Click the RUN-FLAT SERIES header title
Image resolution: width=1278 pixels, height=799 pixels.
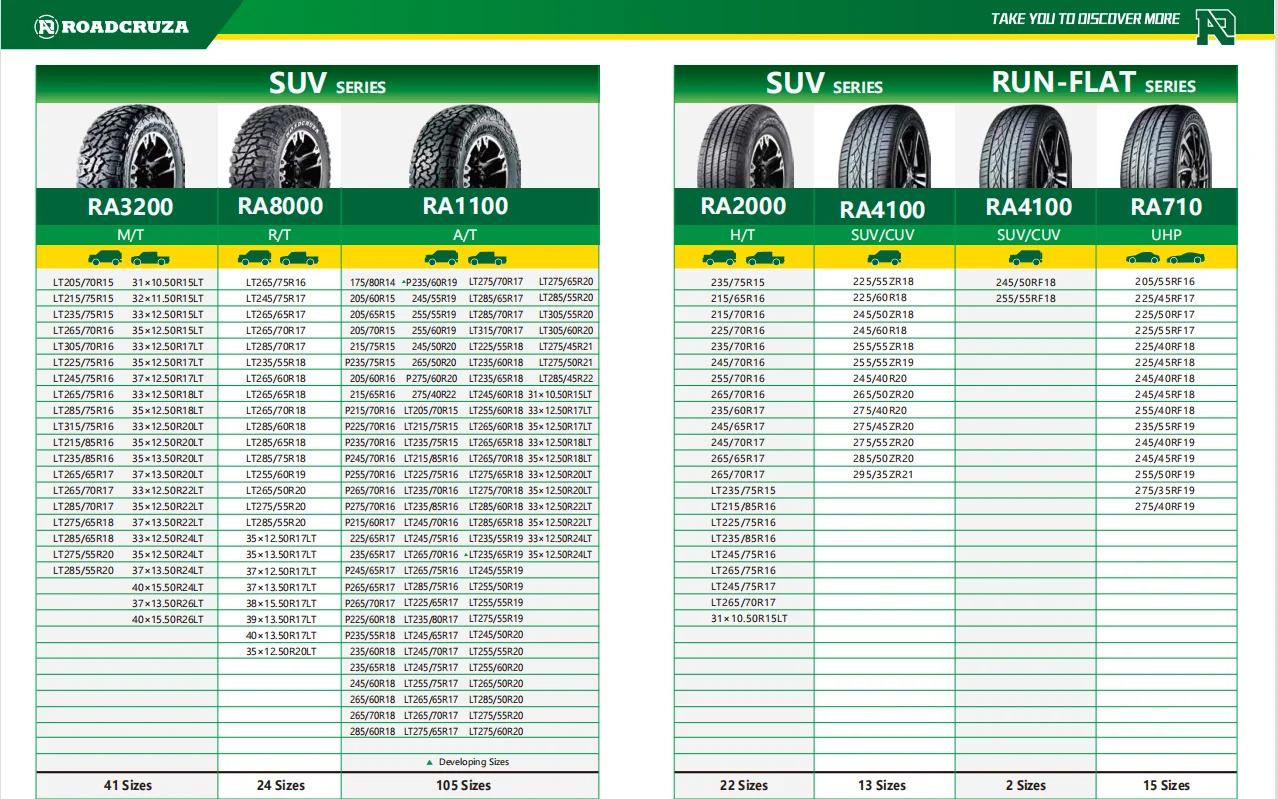point(1093,84)
